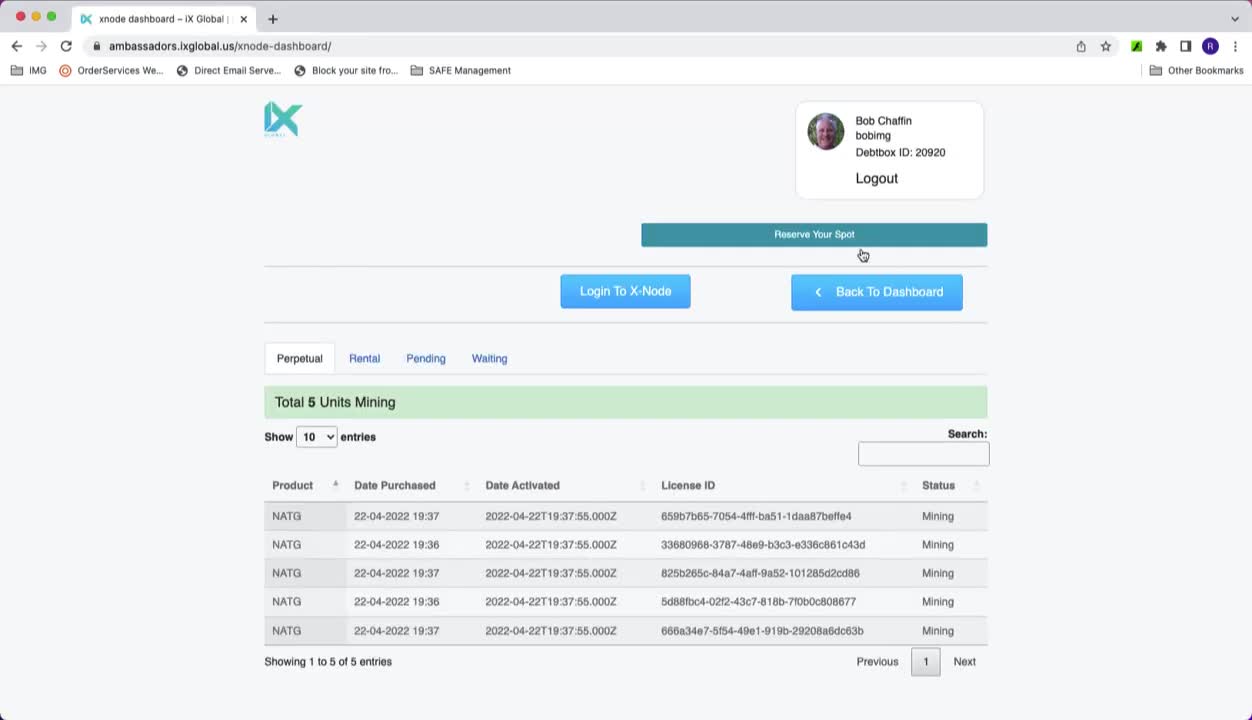This screenshot has width=1252, height=720.
Task: Click page 1 pagination button
Action: point(925,662)
